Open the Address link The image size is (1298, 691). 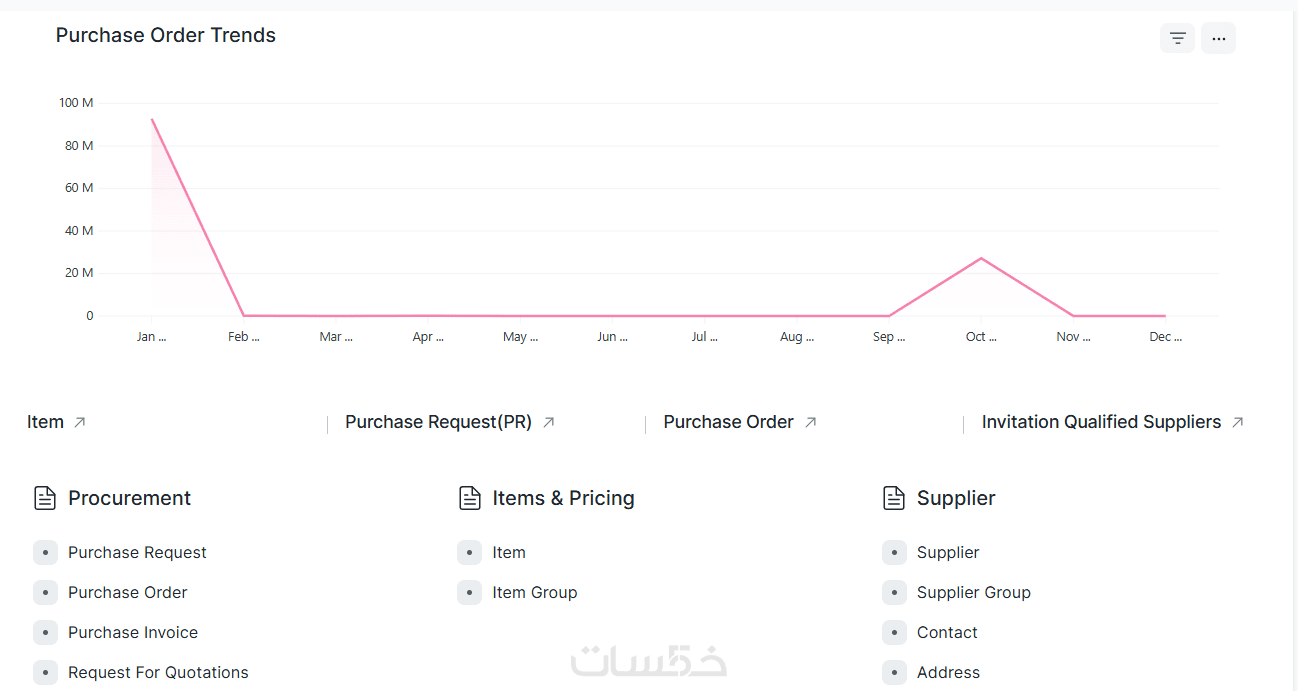[948, 672]
